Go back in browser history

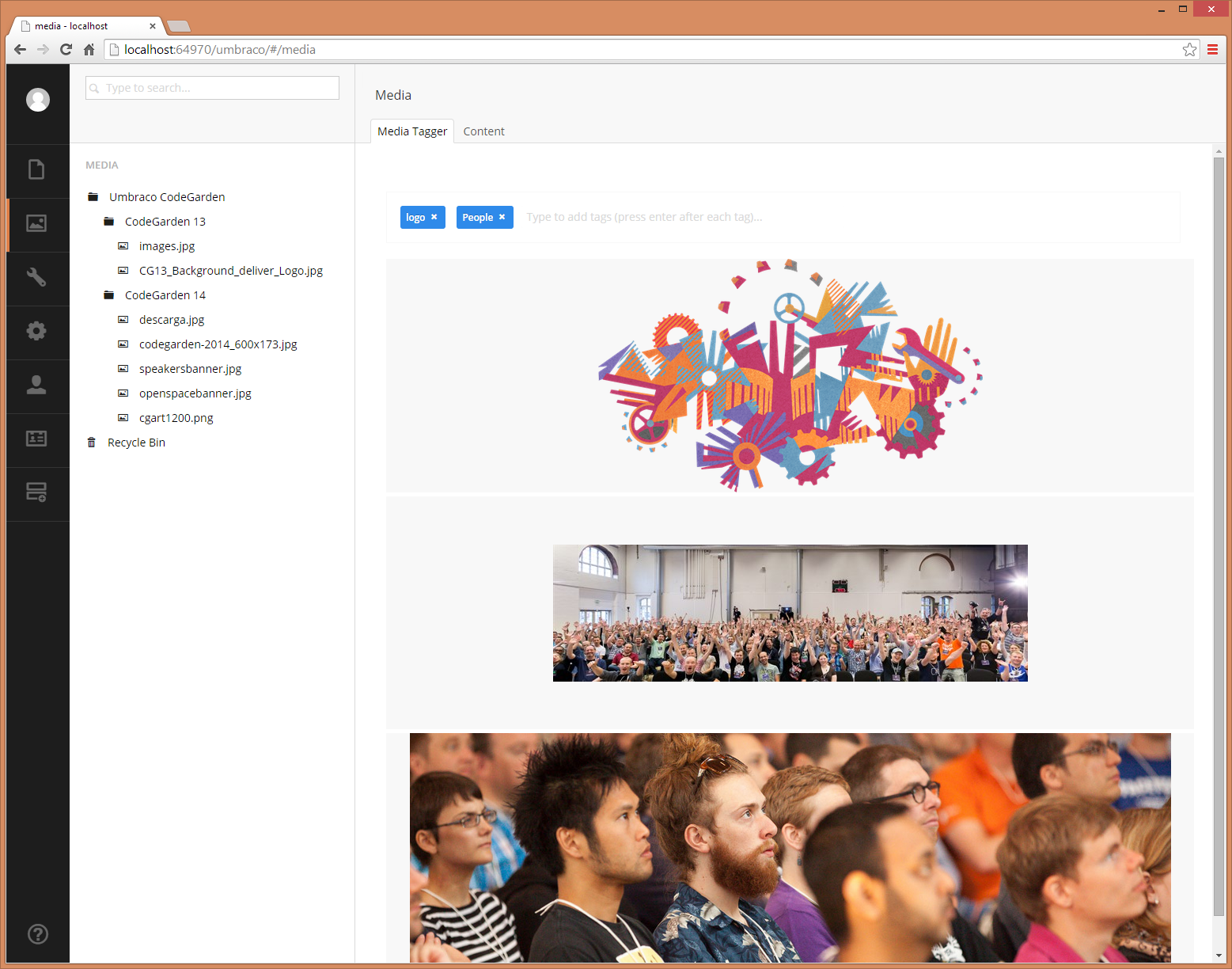click(21, 49)
